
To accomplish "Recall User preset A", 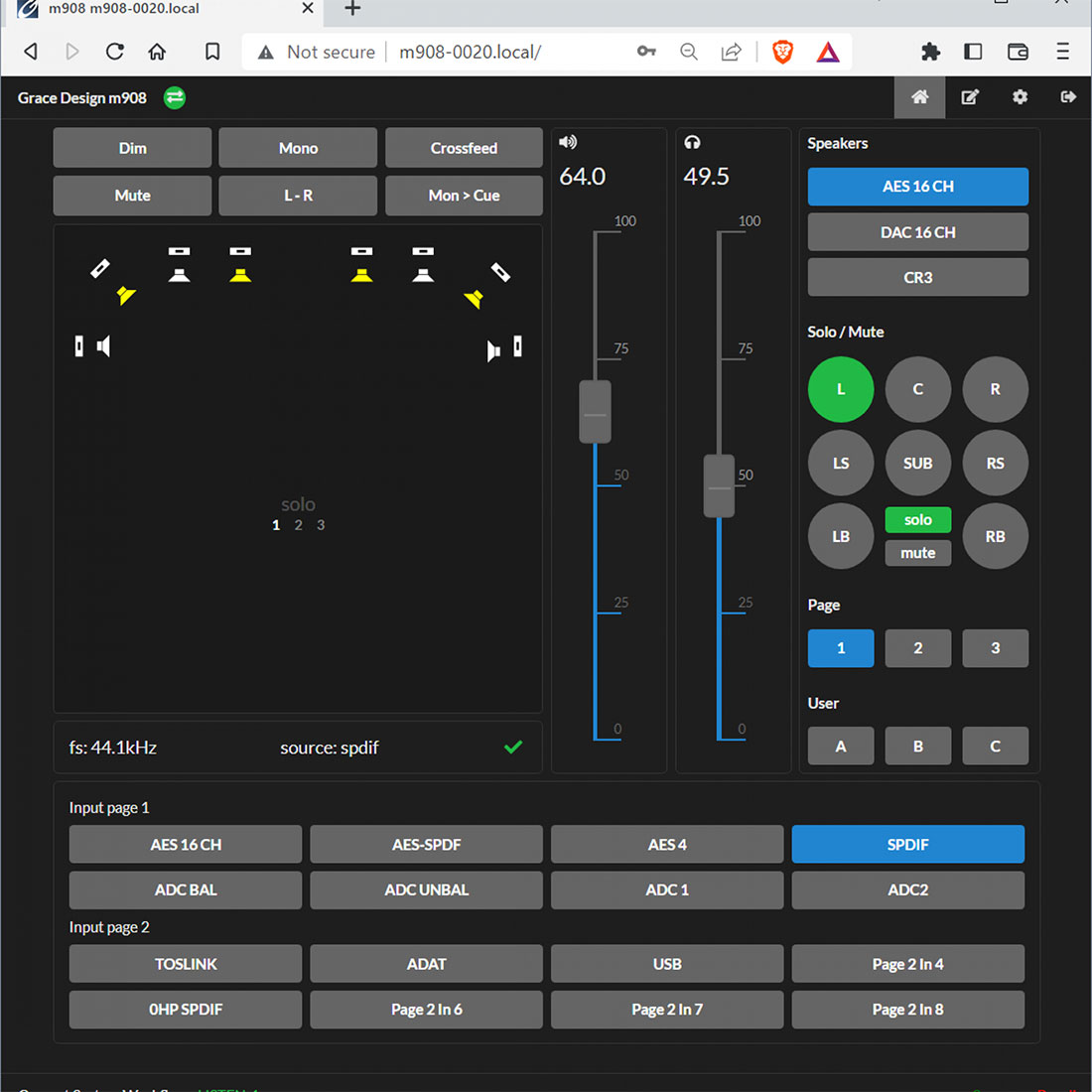I will [841, 746].
